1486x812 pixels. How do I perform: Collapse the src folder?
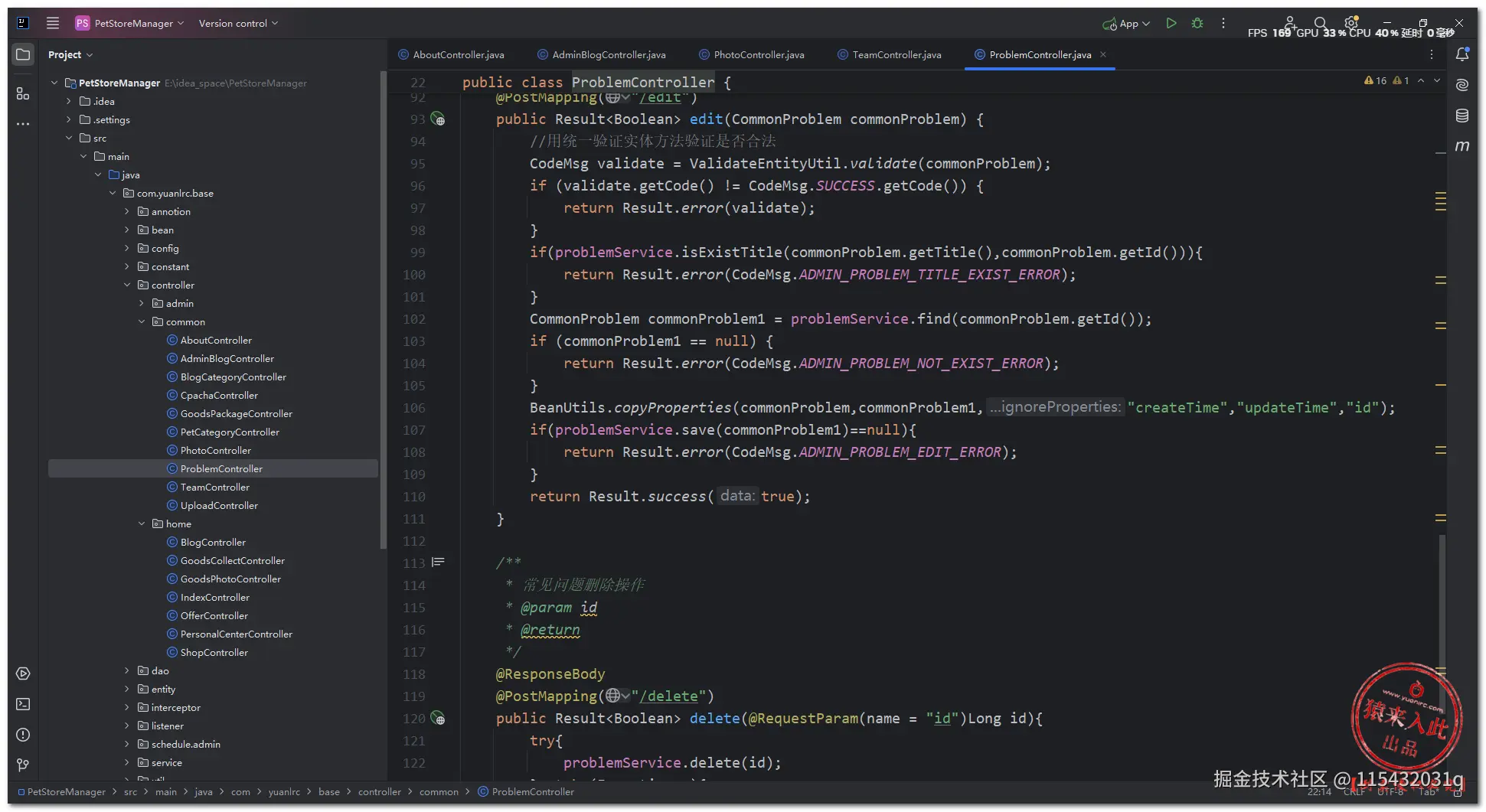69,138
